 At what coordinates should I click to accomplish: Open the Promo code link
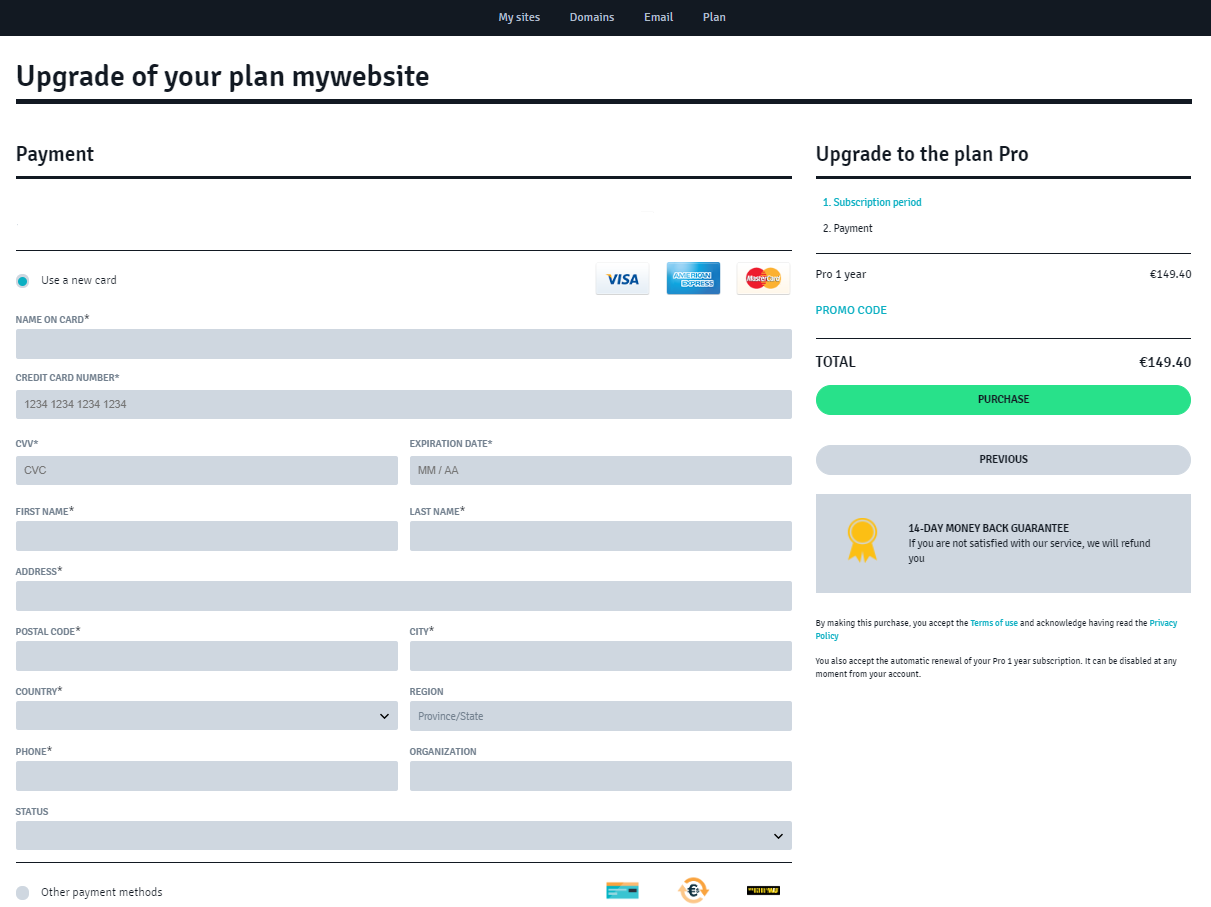tap(851, 310)
